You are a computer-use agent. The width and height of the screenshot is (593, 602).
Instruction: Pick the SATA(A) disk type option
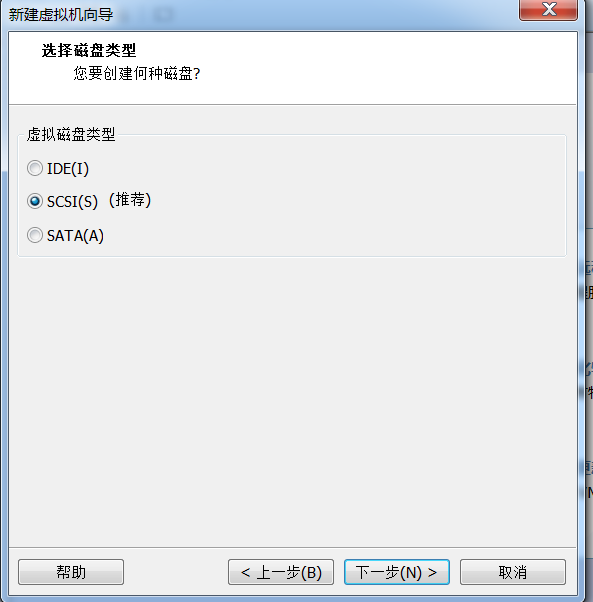35,235
